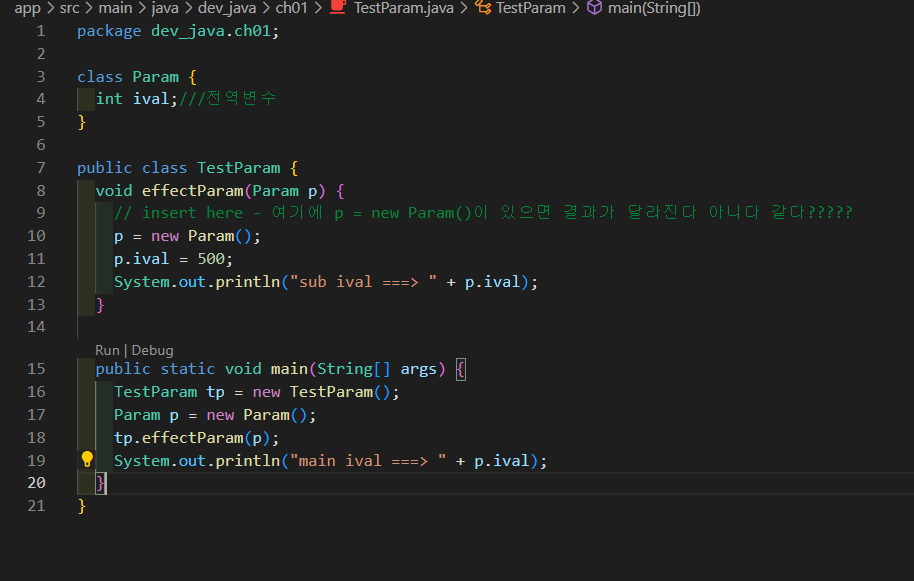Click 'int' keyword on line 4

[109, 99]
